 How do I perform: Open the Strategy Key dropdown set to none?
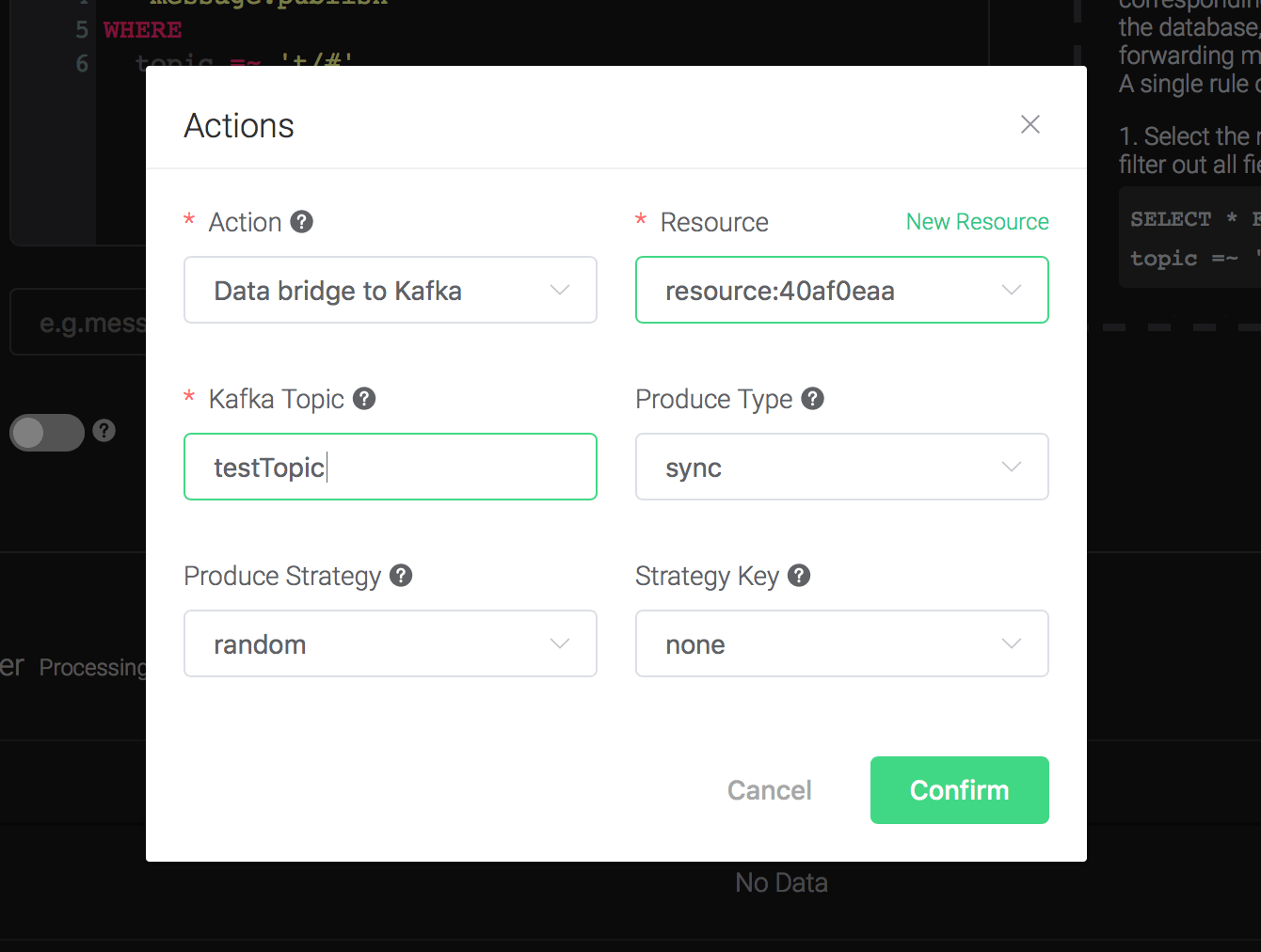841,644
